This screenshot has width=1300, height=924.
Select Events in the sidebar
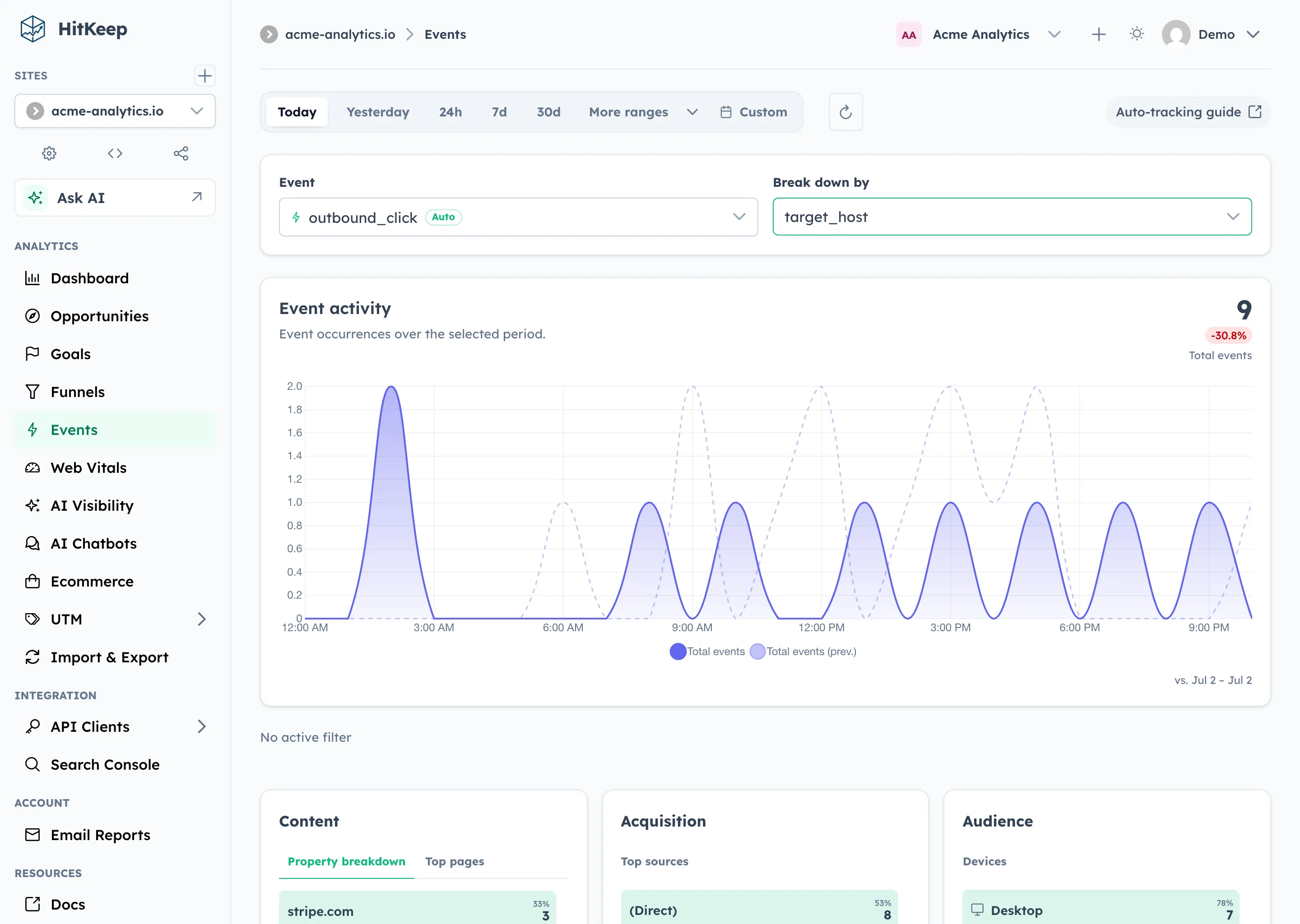click(x=115, y=430)
